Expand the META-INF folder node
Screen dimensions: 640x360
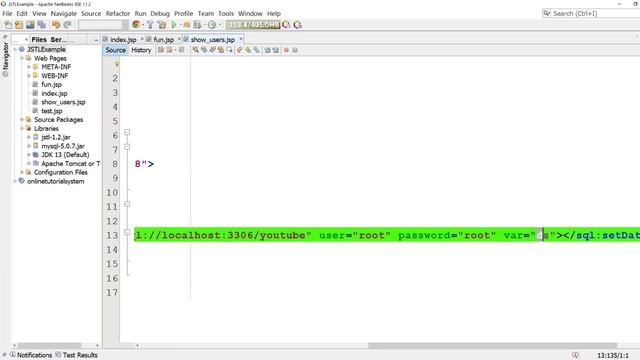click(x=29, y=67)
